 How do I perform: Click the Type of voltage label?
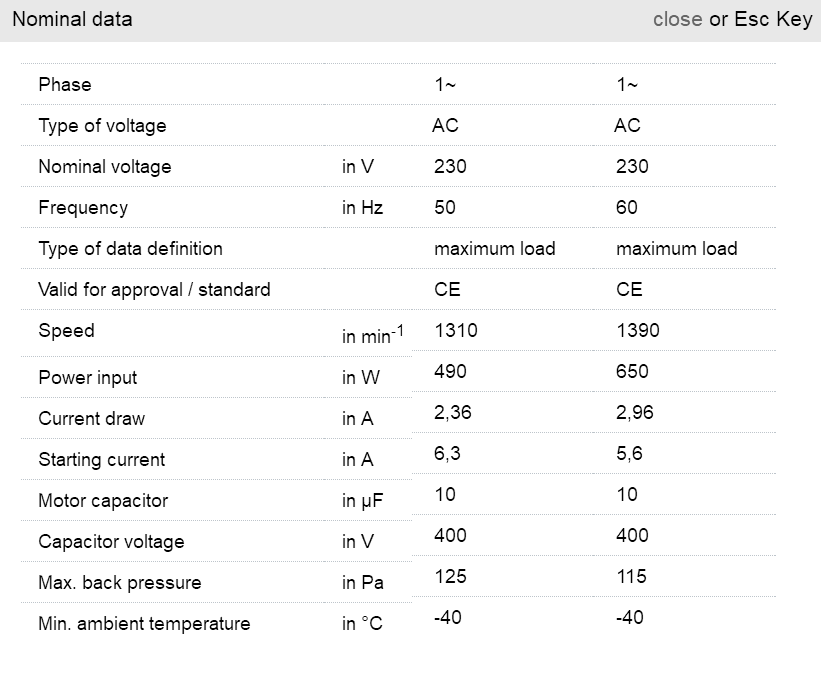point(102,126)
